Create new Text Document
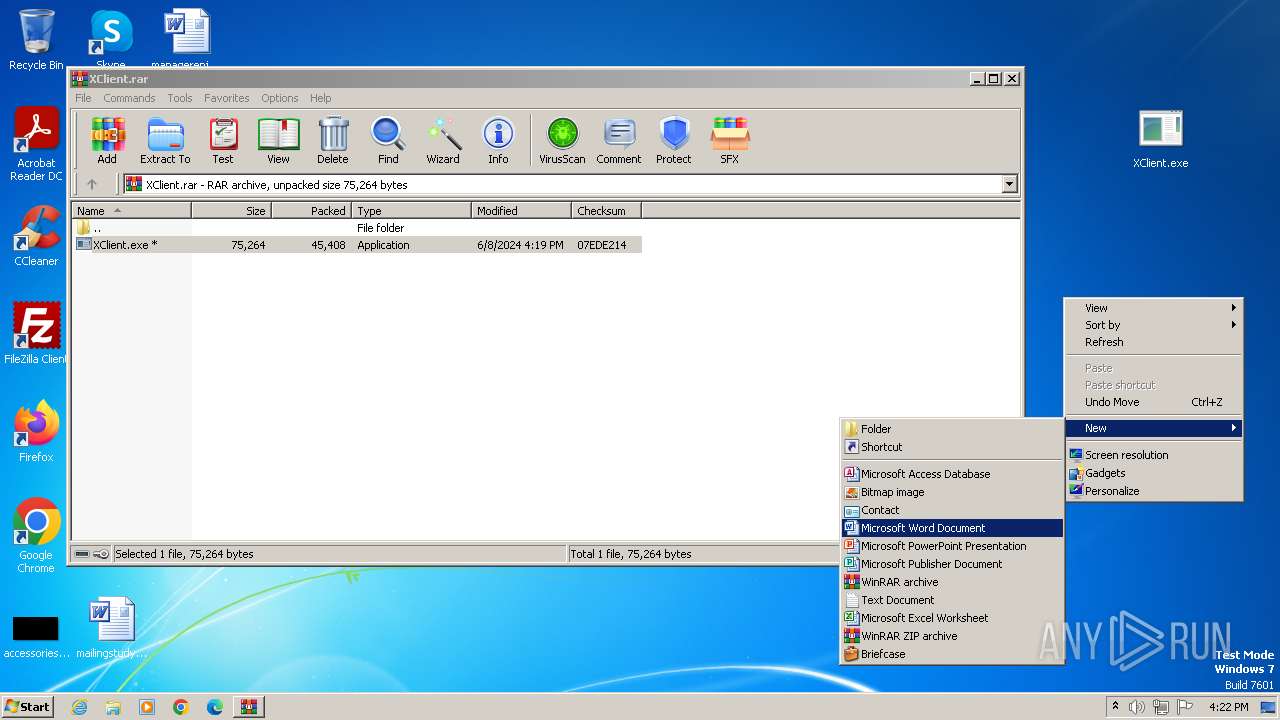This screenshot has height=720, width=1280. coord(952,600)
